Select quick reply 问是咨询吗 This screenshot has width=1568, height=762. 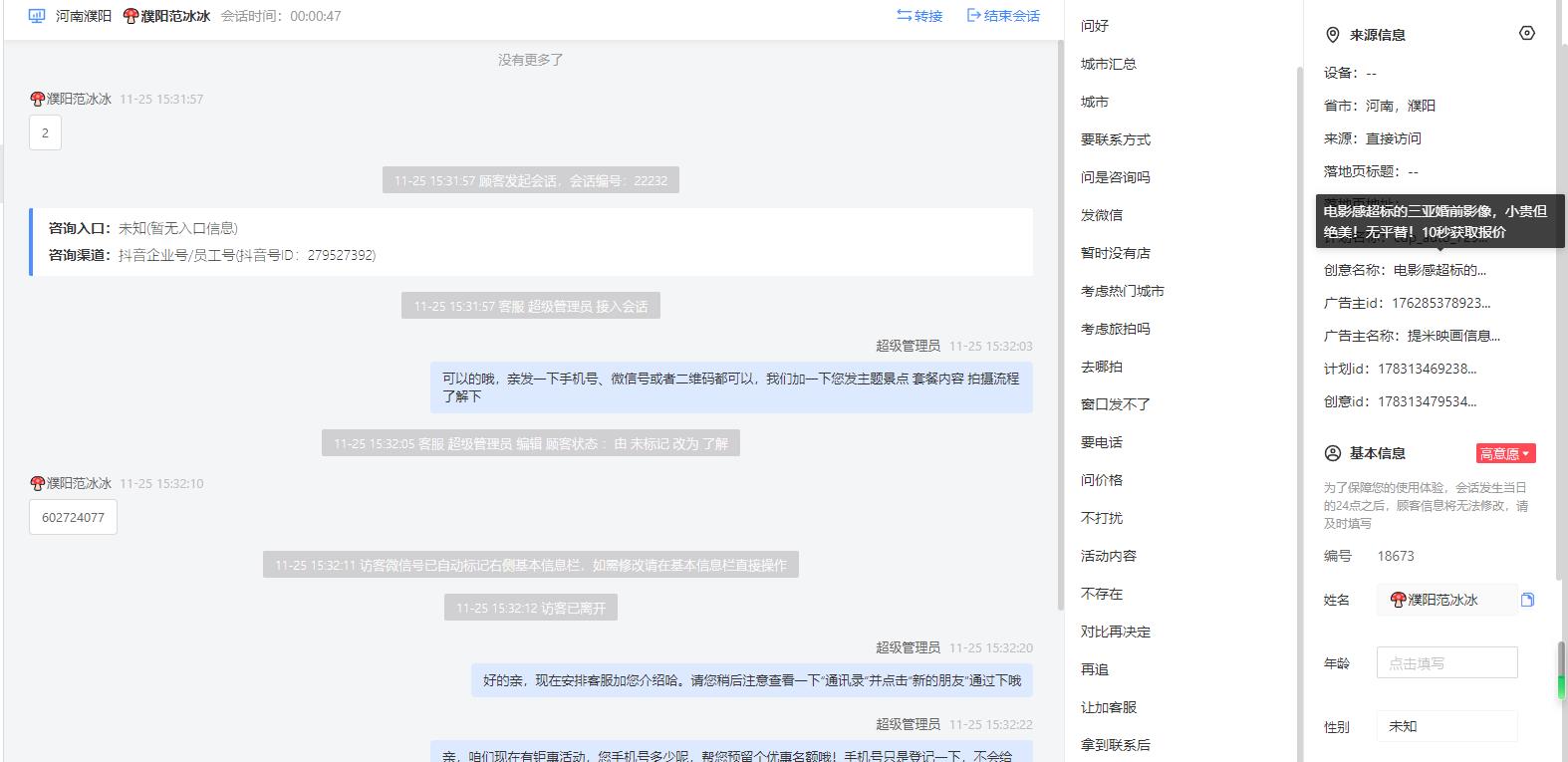[x=1116, y=177]
